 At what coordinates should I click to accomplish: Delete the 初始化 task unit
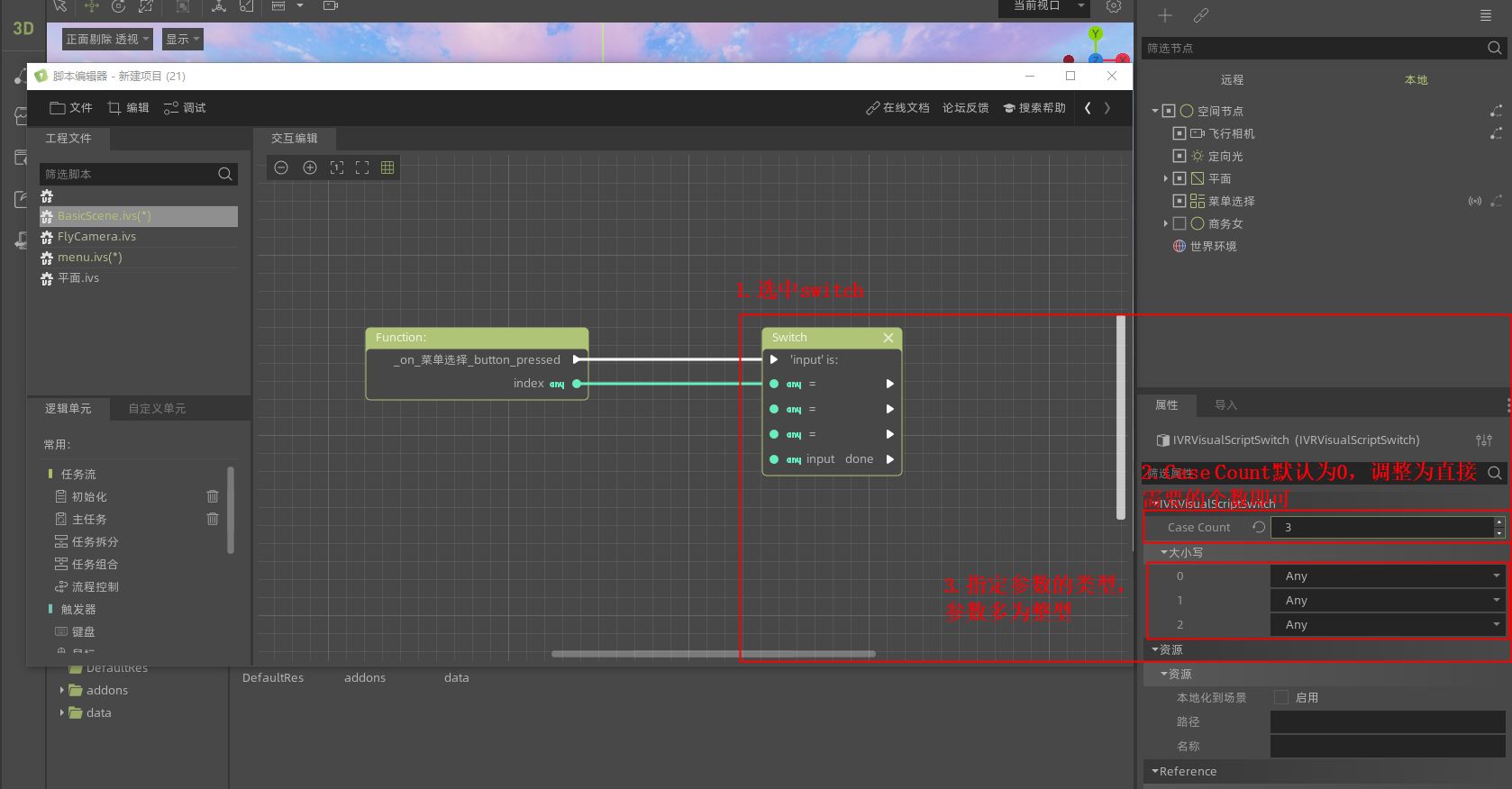point(213,496)
